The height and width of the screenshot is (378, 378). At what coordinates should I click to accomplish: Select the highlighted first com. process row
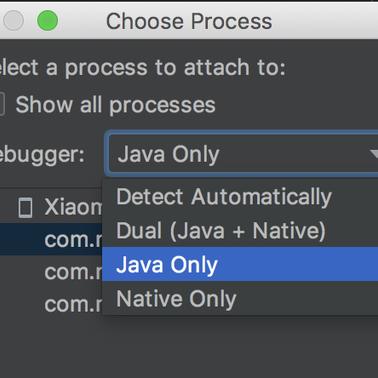pos(51,239)
